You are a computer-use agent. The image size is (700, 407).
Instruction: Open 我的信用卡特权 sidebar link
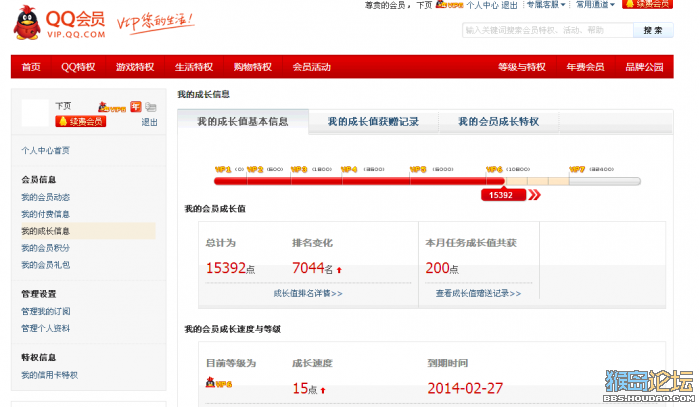[x=50, y=375]
